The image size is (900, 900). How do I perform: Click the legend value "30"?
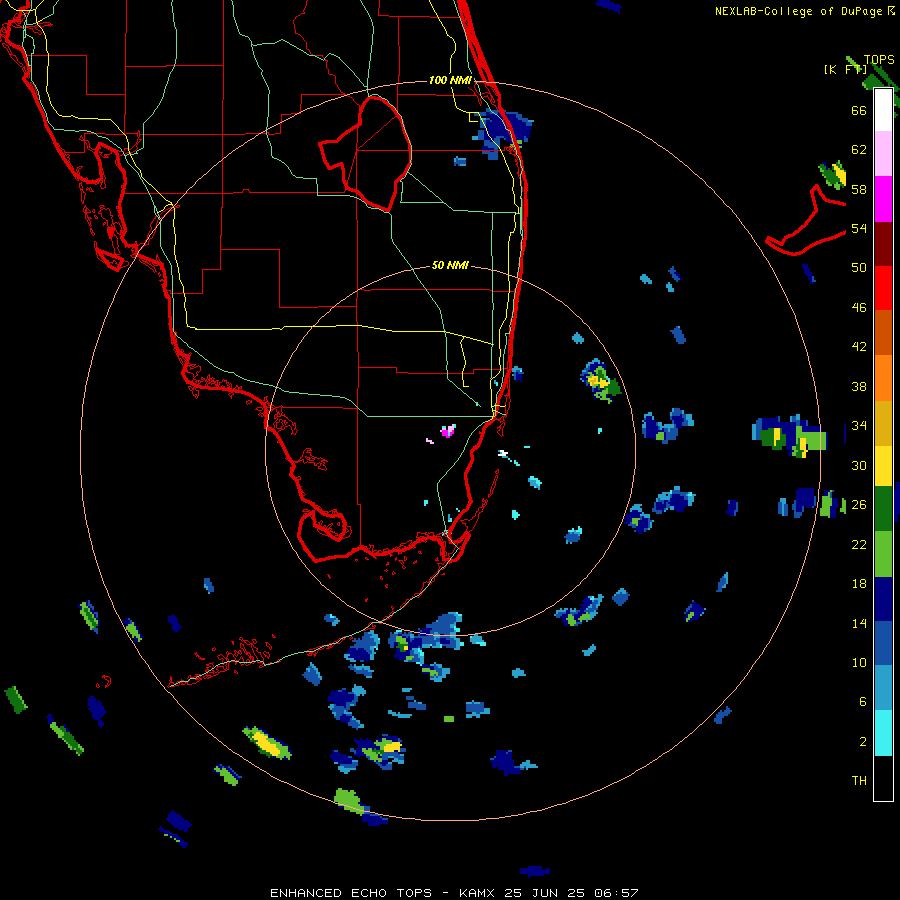pos(859,465)
